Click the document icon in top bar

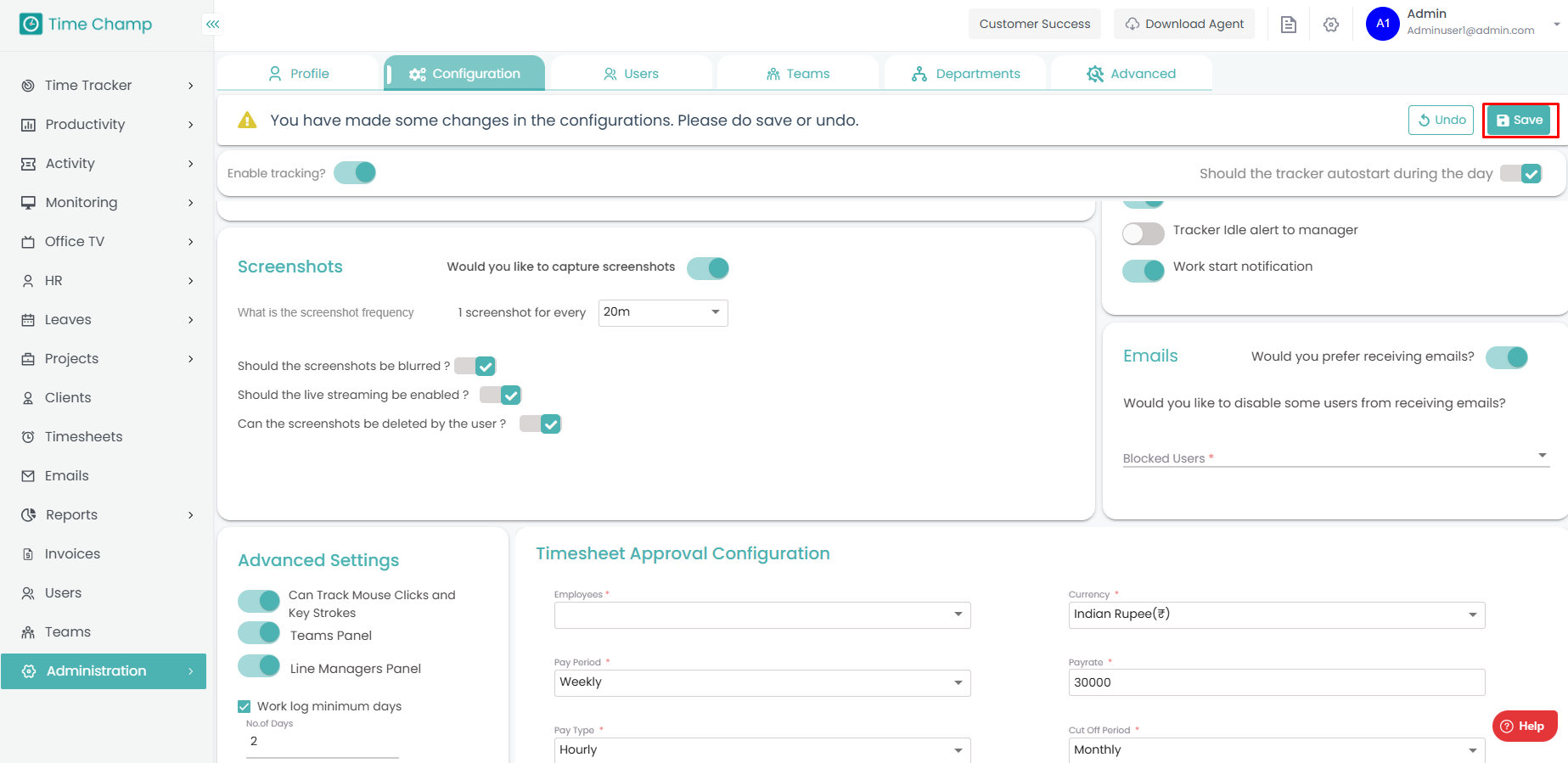(1288, 25)
